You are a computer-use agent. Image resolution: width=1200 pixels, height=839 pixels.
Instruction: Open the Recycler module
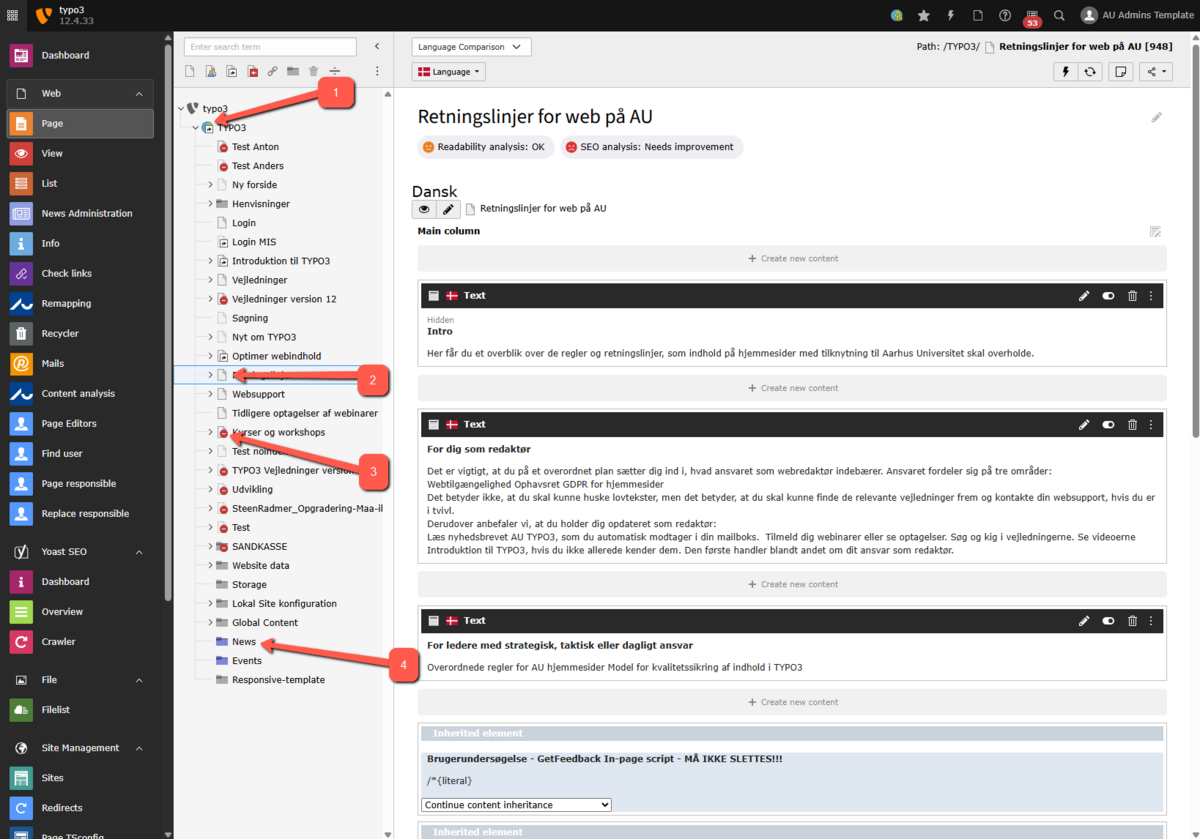coord(80,333)
